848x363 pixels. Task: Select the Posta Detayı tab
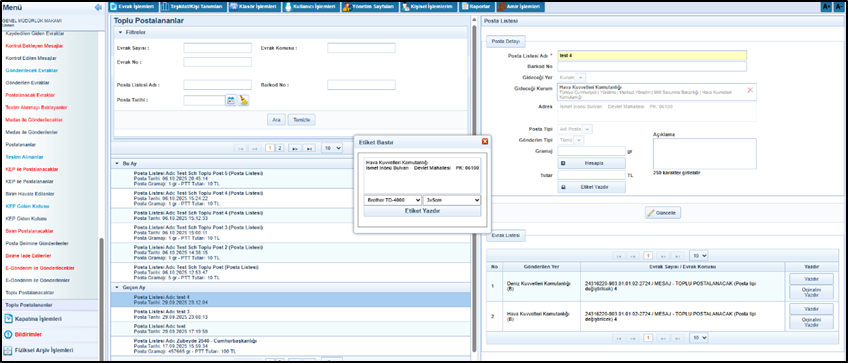click(506, 42)
